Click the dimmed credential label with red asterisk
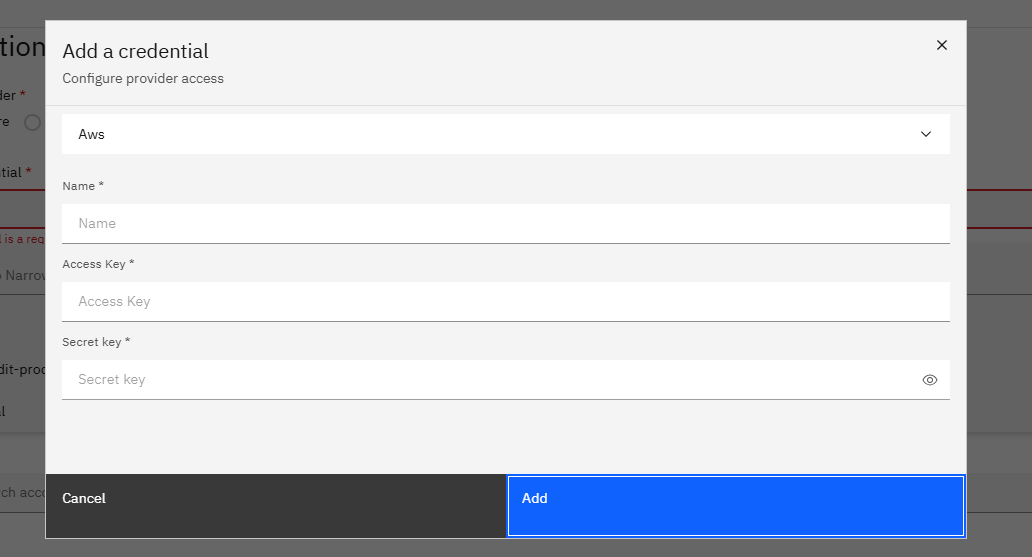The image size is (1032, 557). tap(16, 172)
